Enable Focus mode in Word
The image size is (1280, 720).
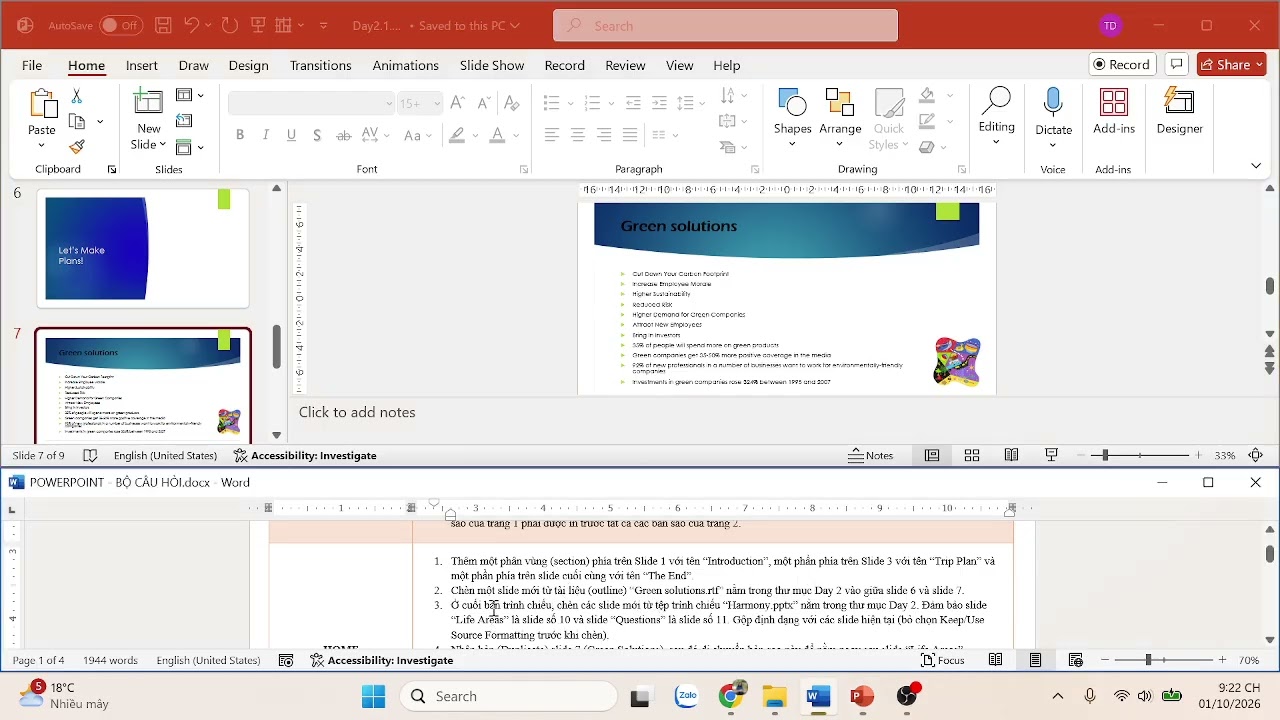tap(943, 660)
